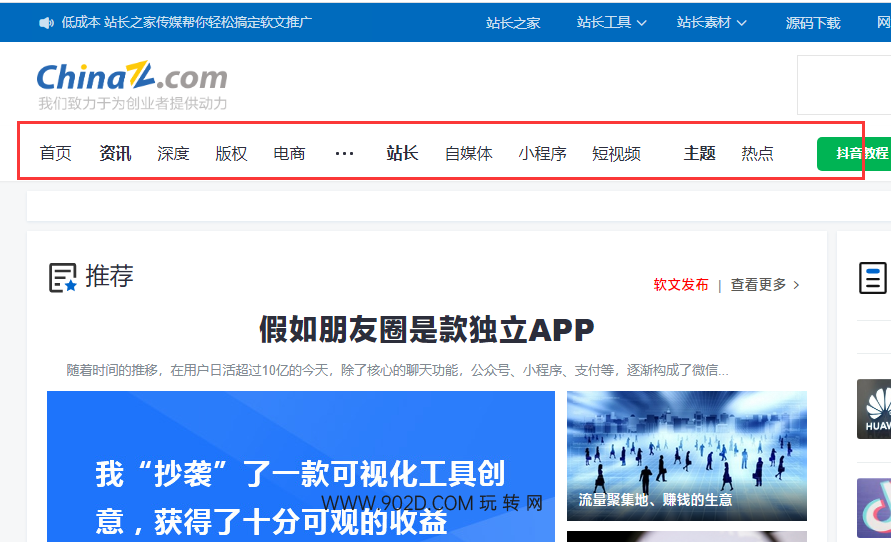Open the 软文发布 link
This screenshot has width=891, height=542.
click(x=681, y=285)
